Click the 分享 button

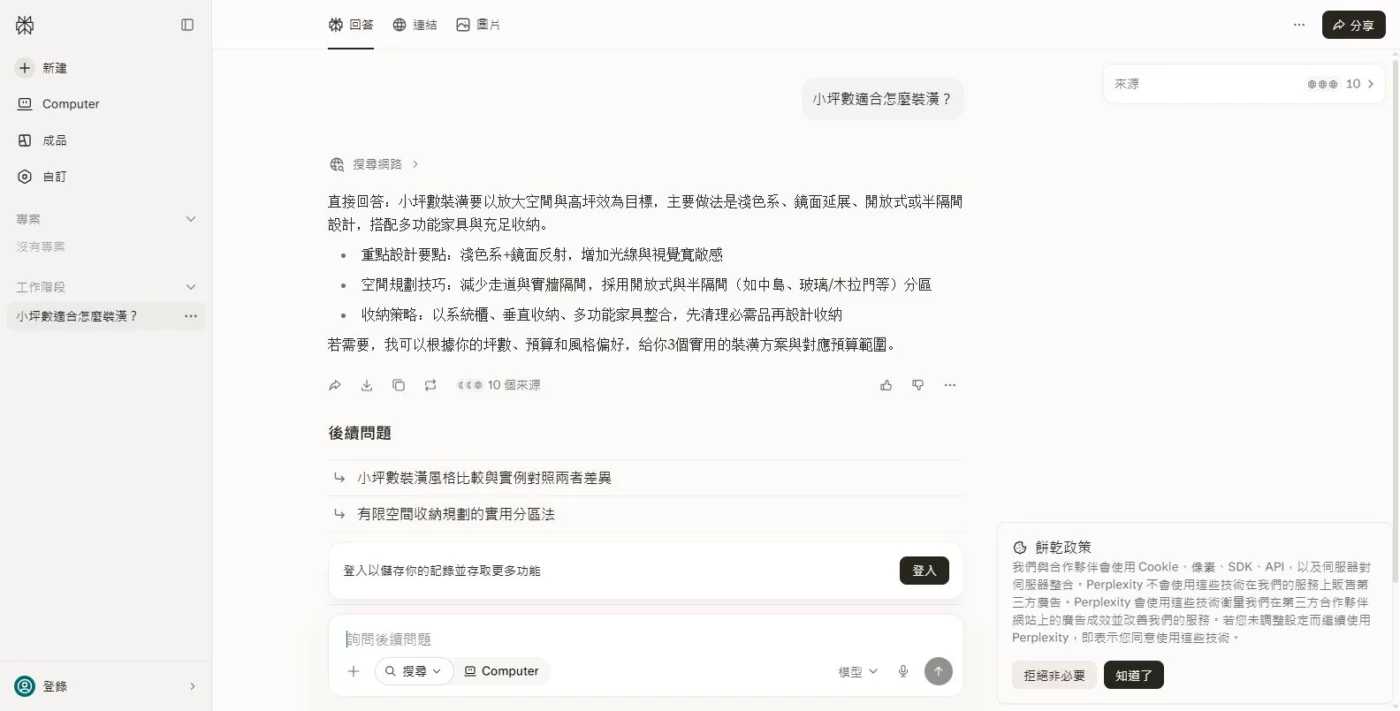coord(1353,25)
